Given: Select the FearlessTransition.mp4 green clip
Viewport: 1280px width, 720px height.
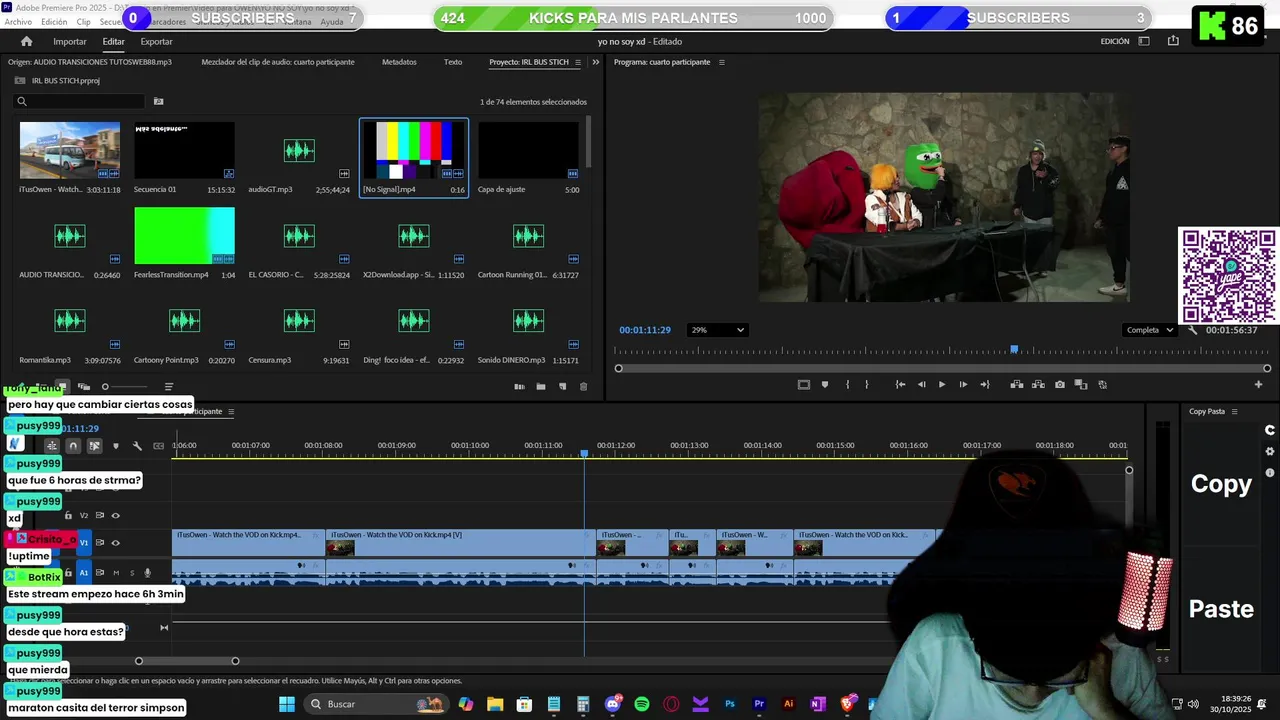Looking at the screenshot, I should 185,236.
